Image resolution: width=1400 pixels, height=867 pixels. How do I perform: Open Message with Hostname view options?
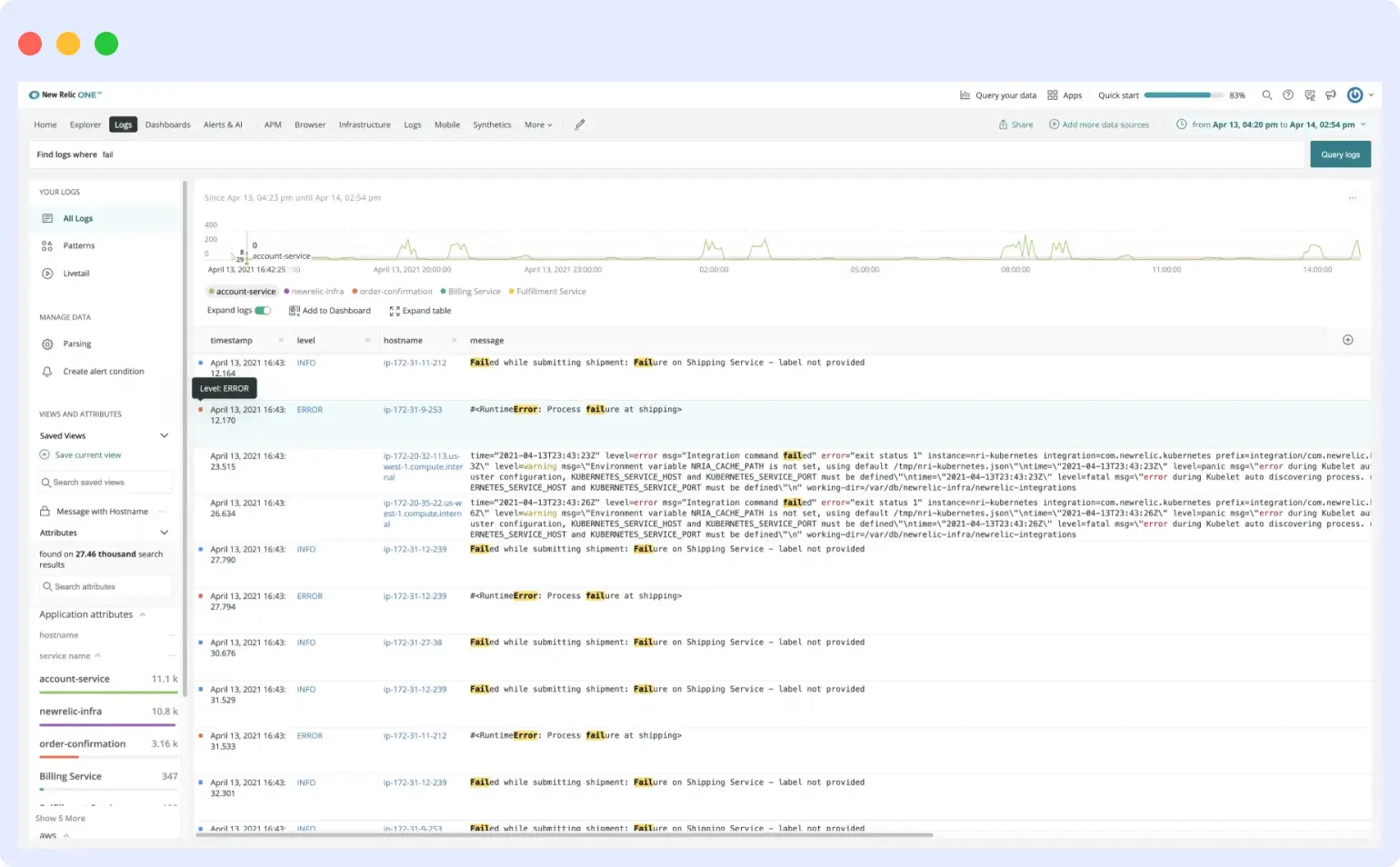point(163,512)
